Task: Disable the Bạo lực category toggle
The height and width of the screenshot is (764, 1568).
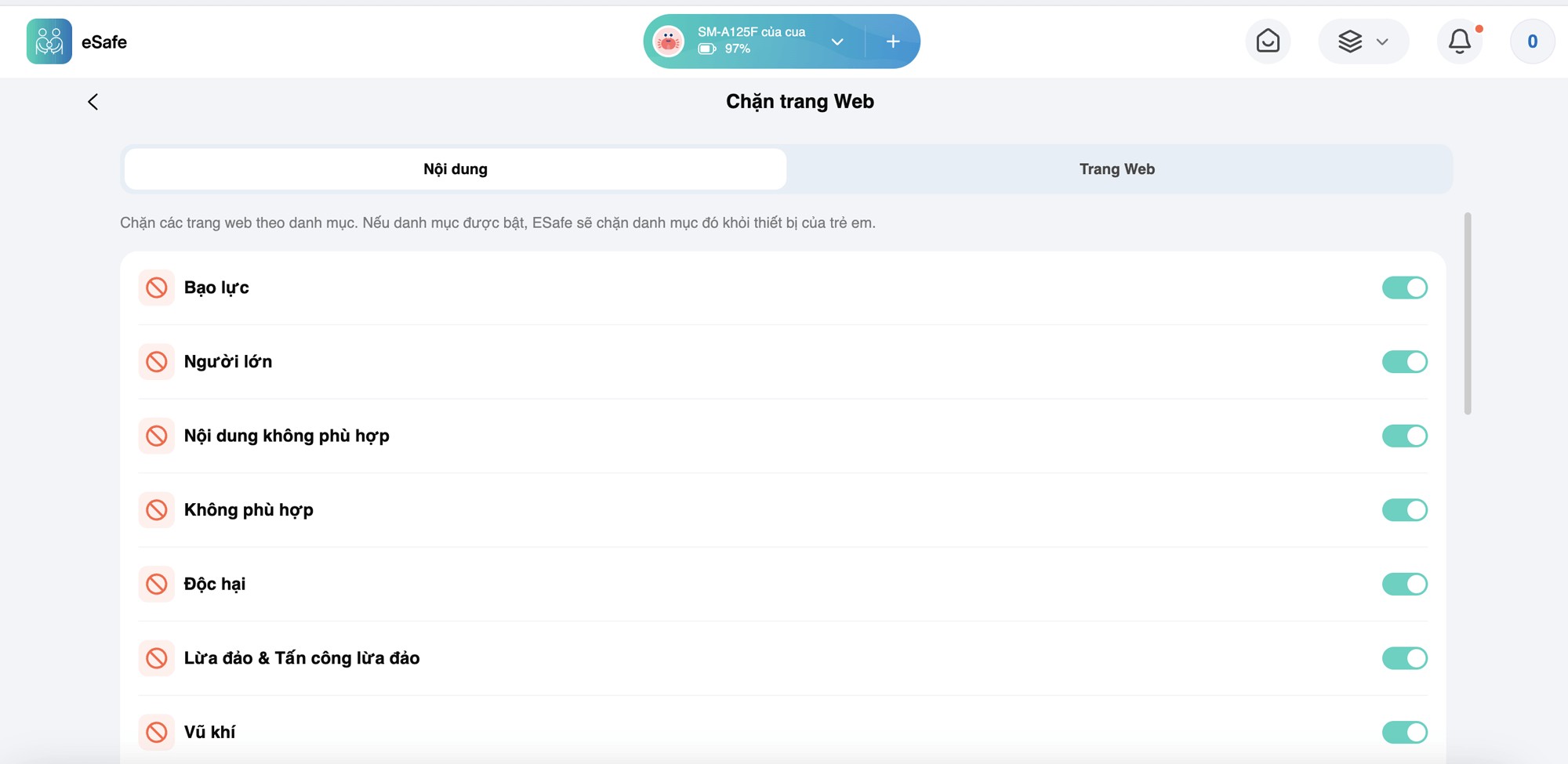Action: [1404, 288]
